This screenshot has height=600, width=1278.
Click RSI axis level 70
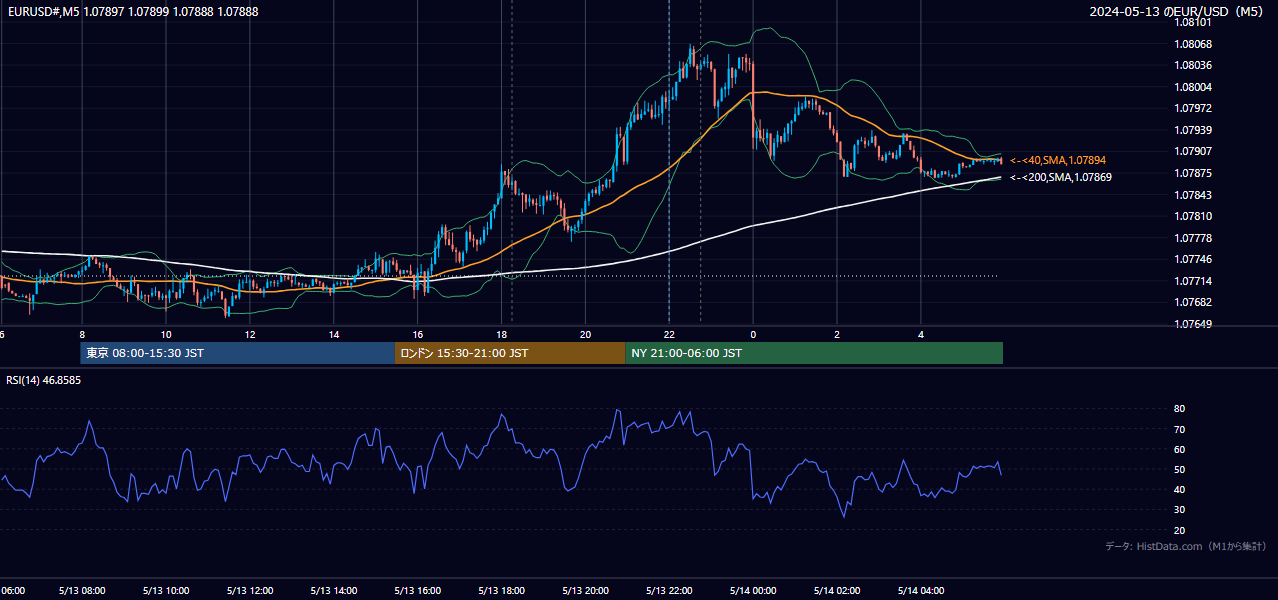[1179, 429]
